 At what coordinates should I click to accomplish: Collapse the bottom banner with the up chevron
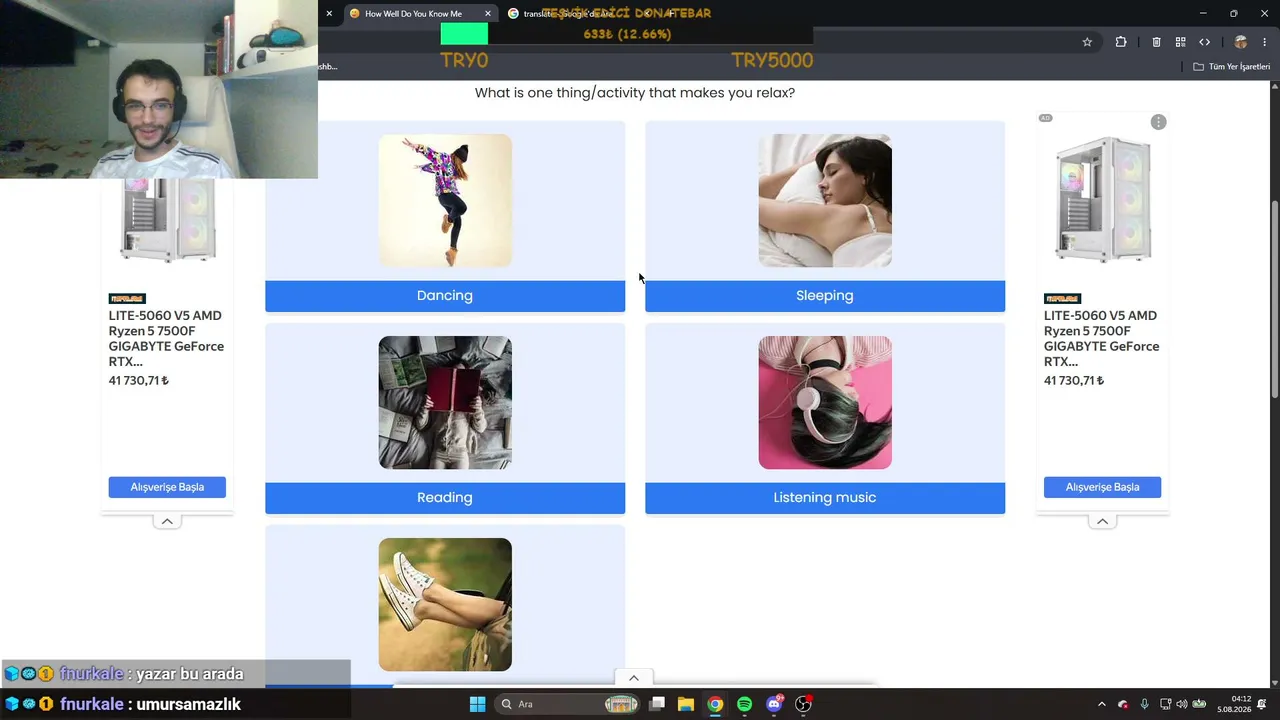[633, 678]
